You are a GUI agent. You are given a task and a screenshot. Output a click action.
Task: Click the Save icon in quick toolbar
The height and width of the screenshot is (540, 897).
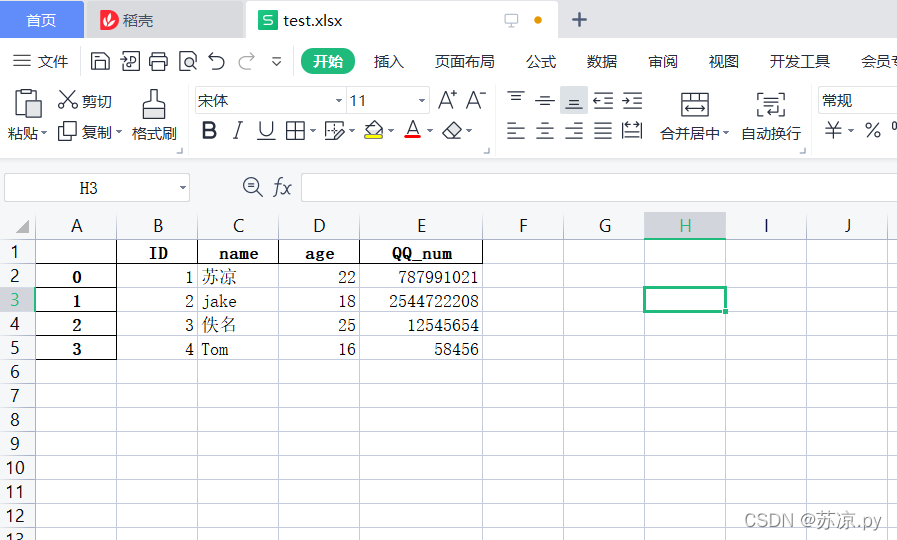(100, 61)
